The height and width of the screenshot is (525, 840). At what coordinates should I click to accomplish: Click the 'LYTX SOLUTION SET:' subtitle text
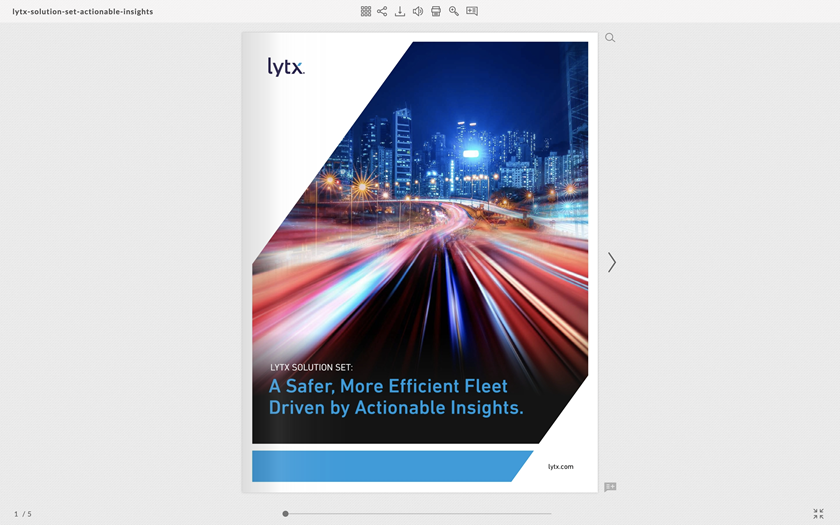click(x=311, y=367)
